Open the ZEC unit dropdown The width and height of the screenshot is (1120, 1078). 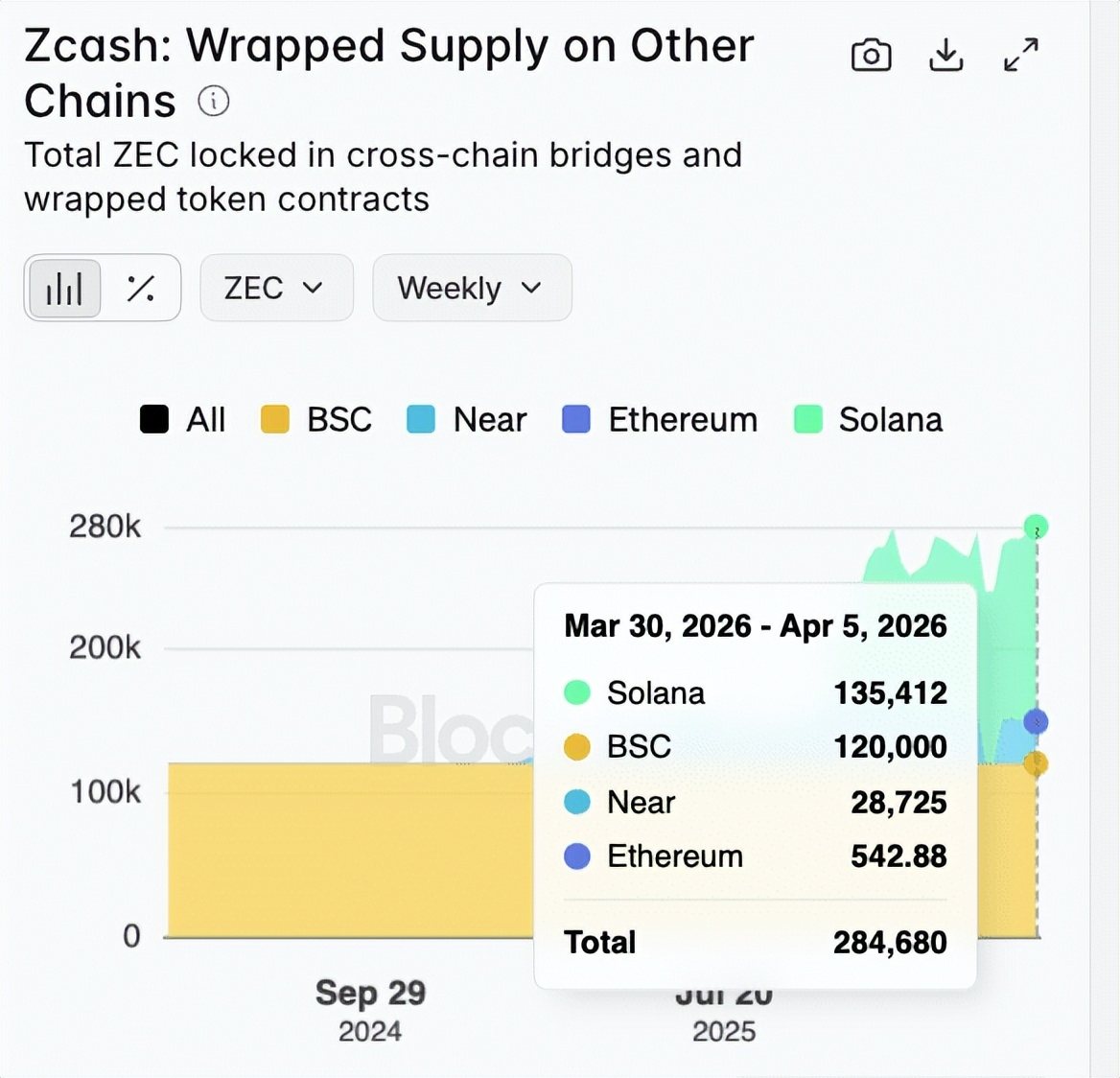coord(276,288)
